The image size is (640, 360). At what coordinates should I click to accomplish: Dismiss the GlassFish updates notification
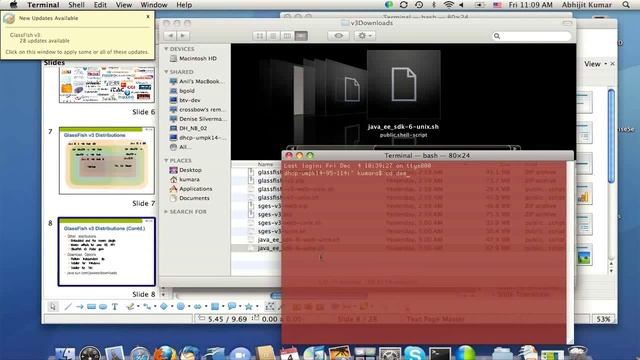[148, 17]
